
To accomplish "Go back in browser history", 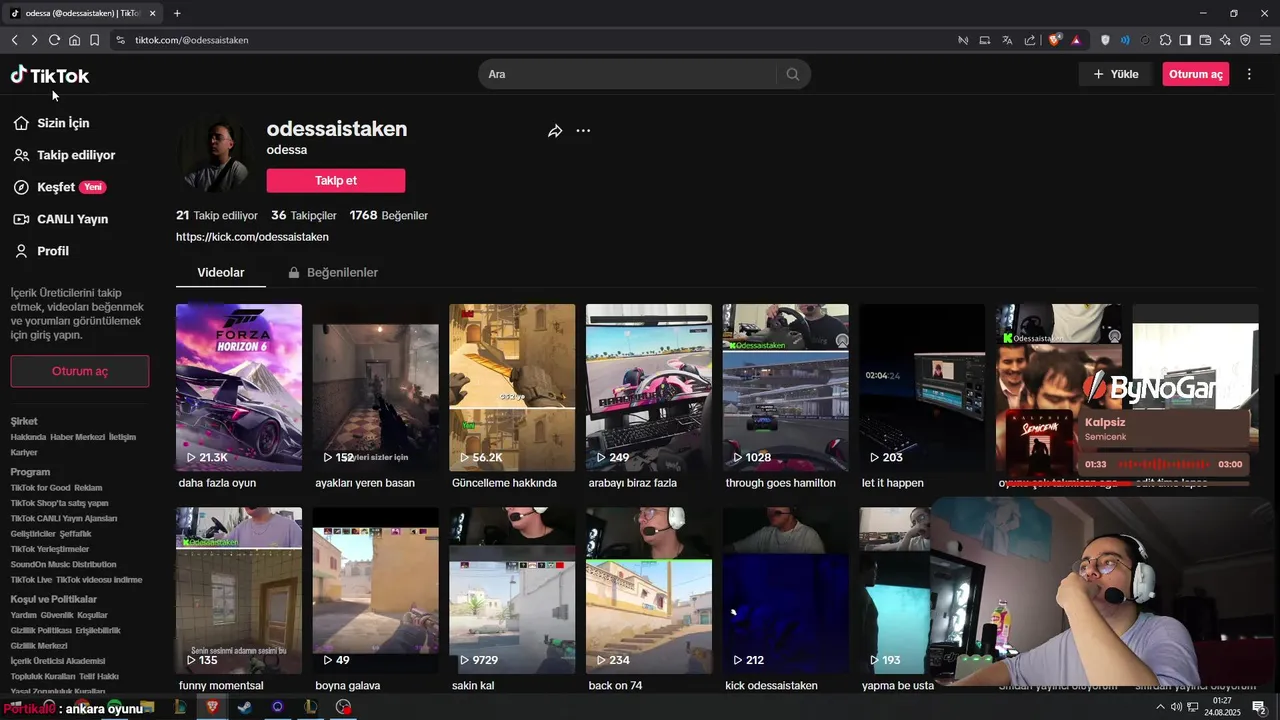I will [x=14, y=40].
